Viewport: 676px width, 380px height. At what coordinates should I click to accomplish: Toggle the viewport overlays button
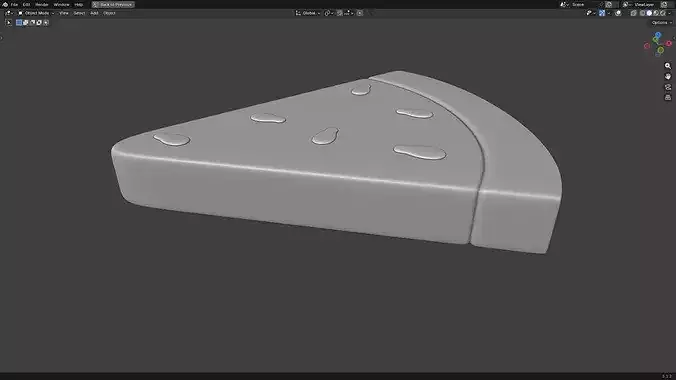[x=618, y=13]
